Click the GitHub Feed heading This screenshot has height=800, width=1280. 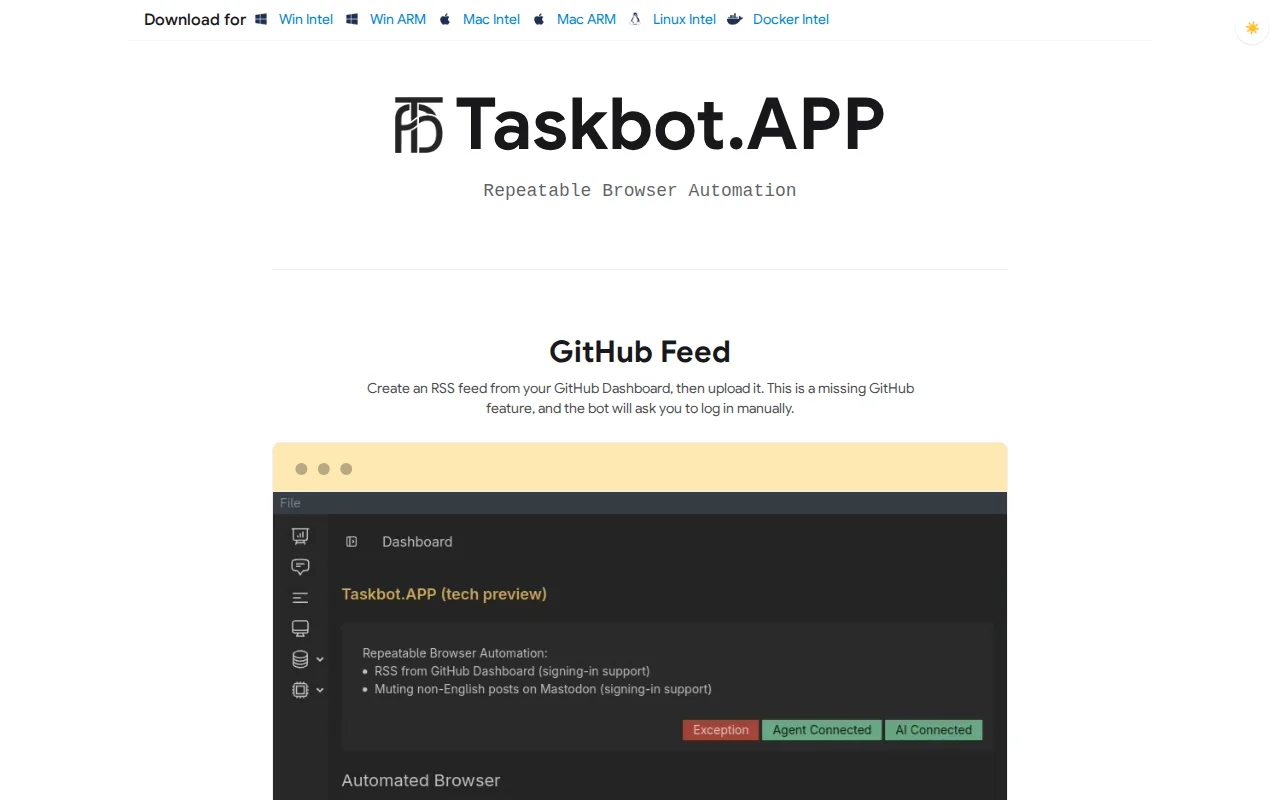pos(640,352)
